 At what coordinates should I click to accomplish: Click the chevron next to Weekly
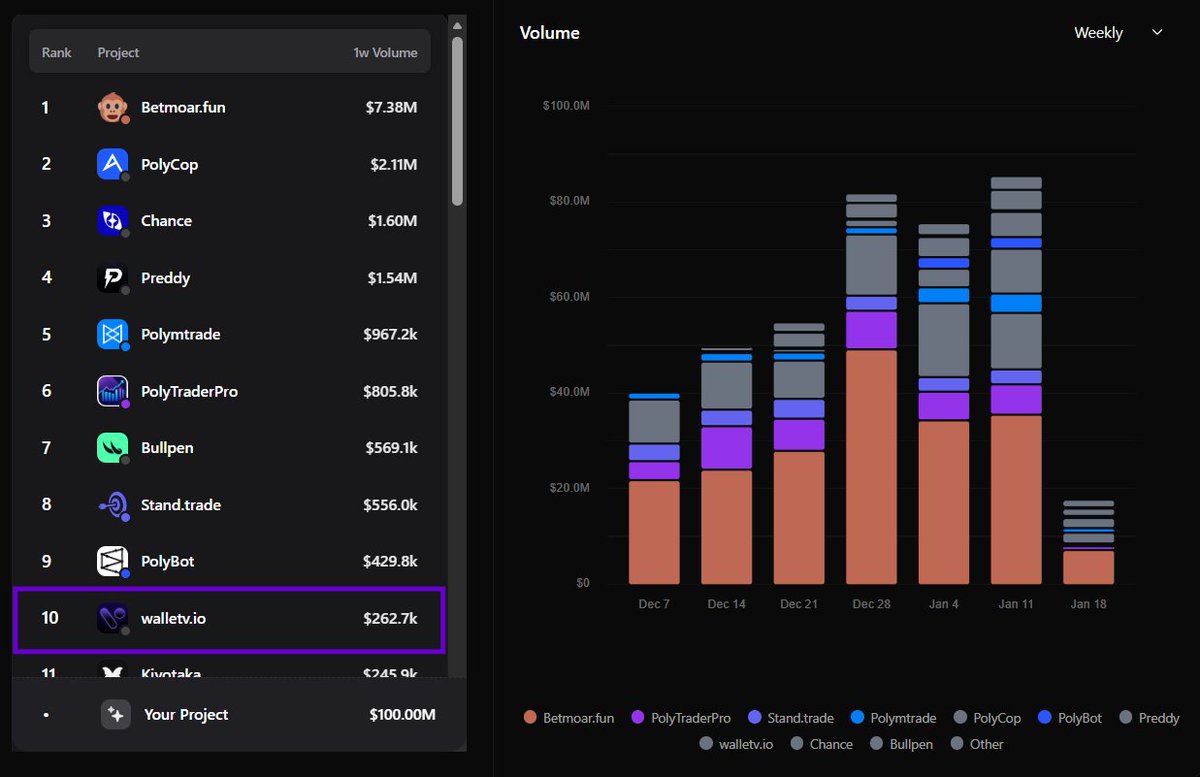(1156, 33)
